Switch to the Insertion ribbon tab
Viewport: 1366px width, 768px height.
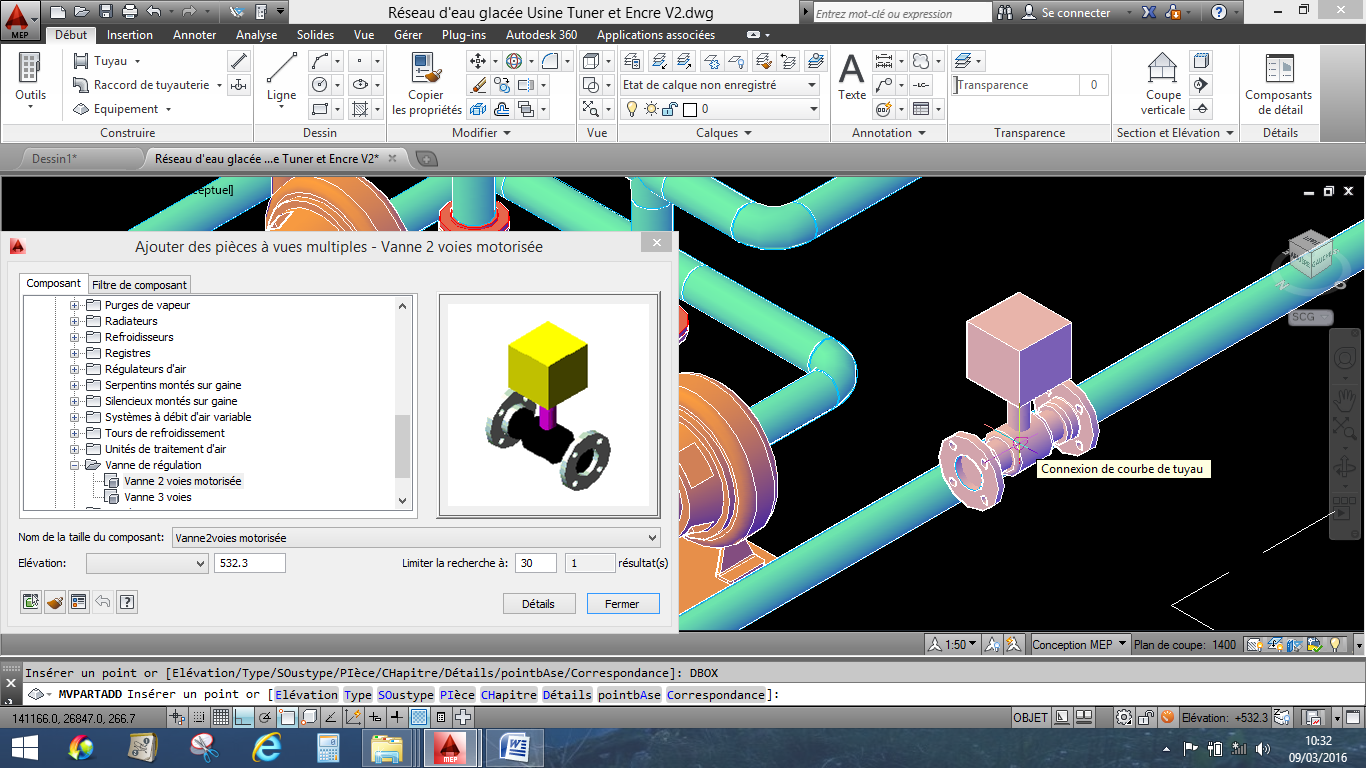point(130,35)
